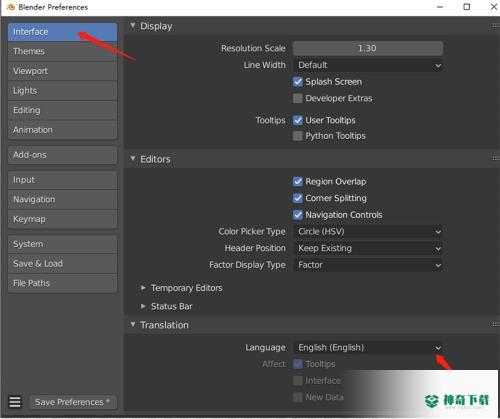
Task: Toggle User Tooltips off
Action: point(298,120)
